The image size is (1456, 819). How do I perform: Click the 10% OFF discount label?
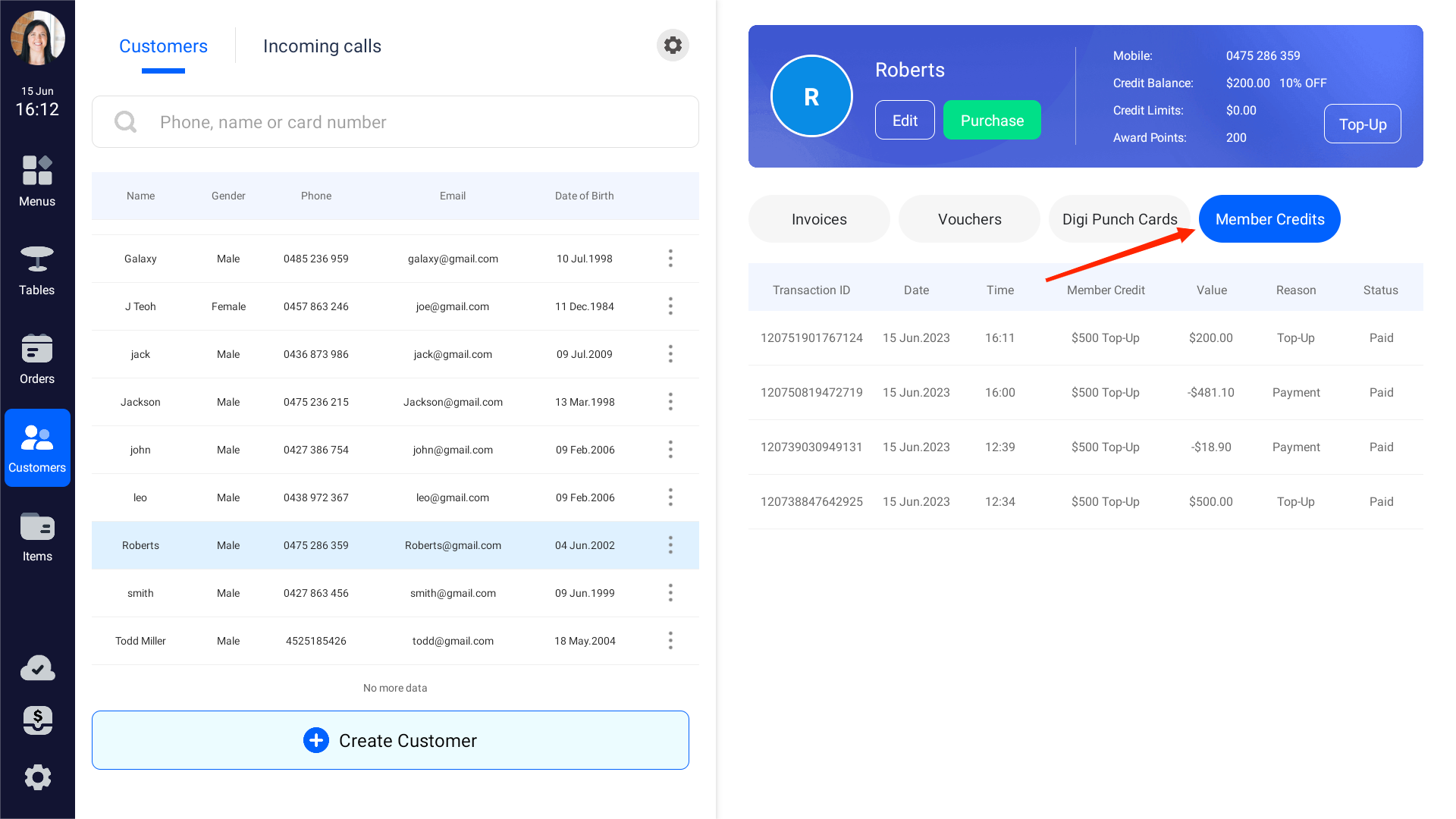pos(1303,83)
